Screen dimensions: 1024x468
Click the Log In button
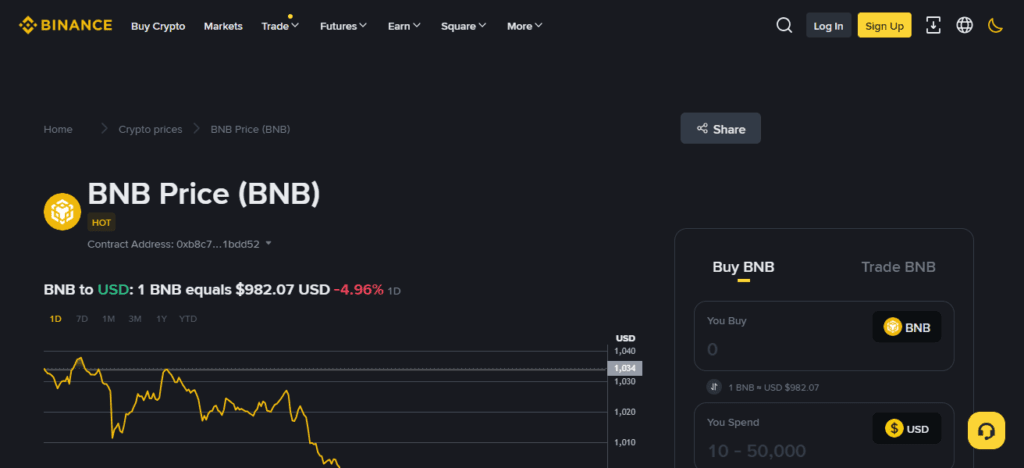[828, 26]
